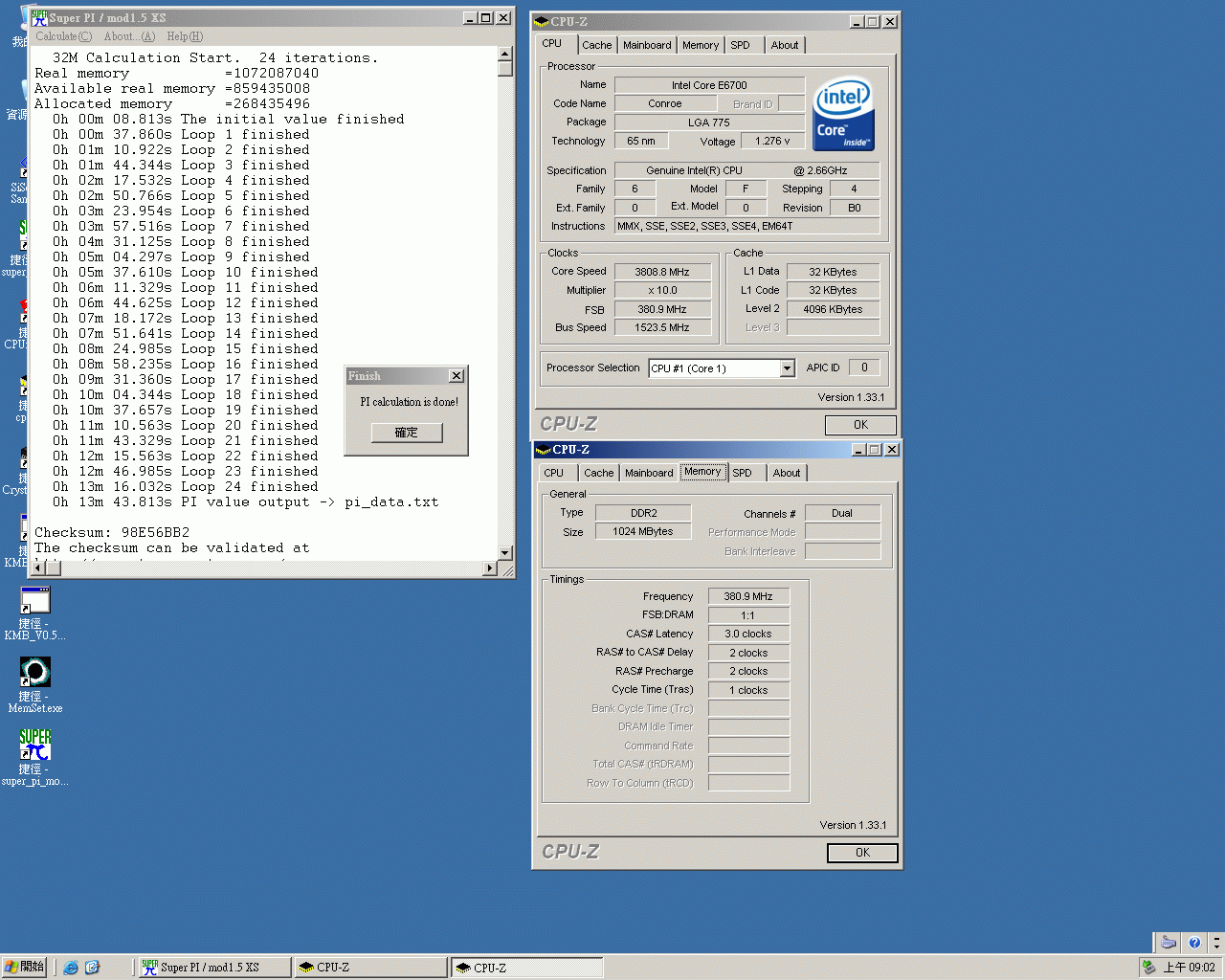The image size is (1225, 980).
Task: Click the 'PI value output -> pi_data.txt' line
Action: click(245, 502)
